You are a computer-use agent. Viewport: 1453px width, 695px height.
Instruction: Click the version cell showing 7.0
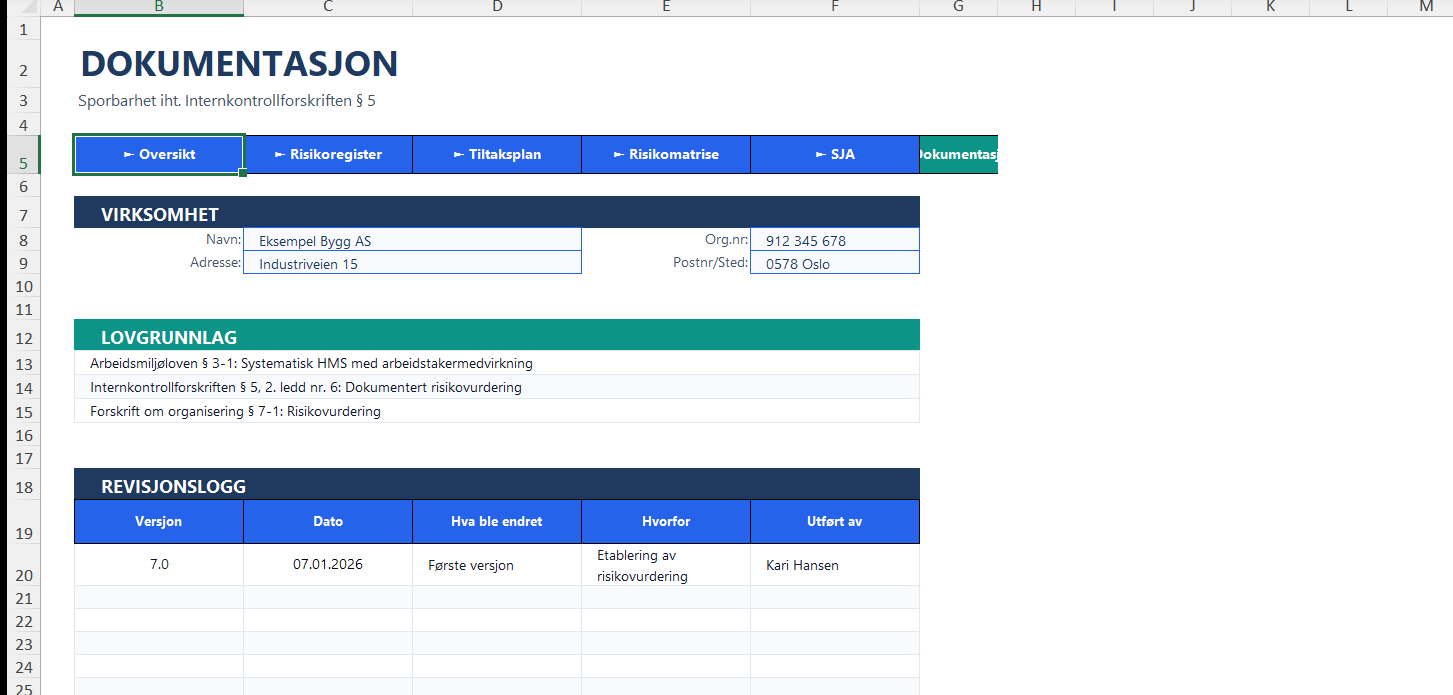pos(159,564)
